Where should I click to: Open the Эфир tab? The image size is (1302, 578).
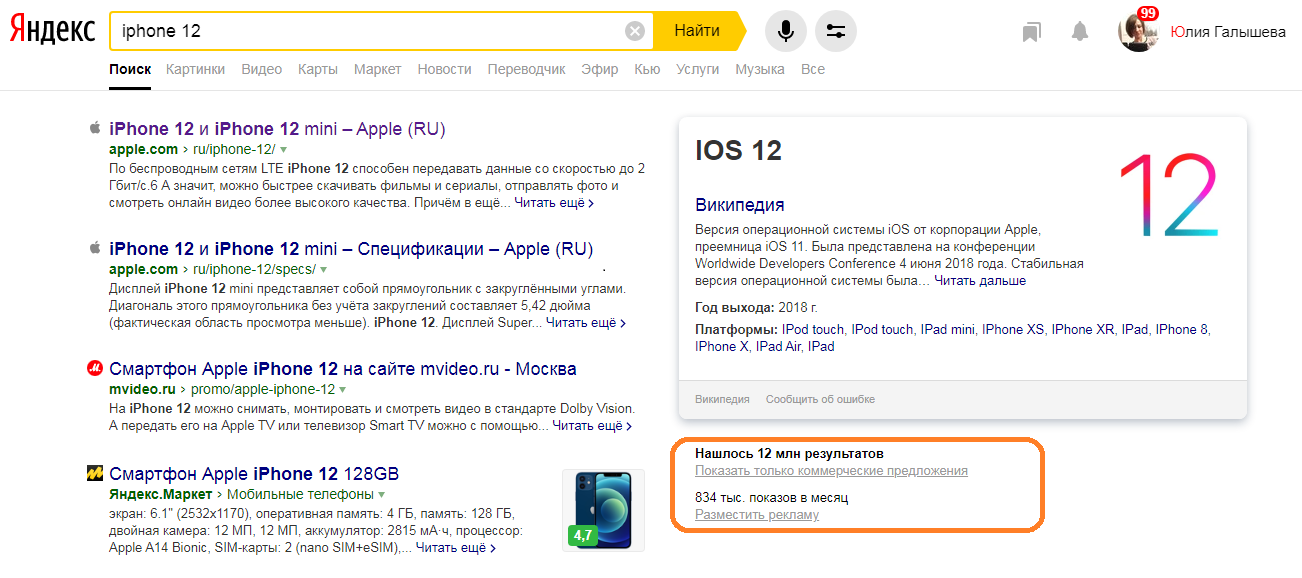tap(600, 69)
